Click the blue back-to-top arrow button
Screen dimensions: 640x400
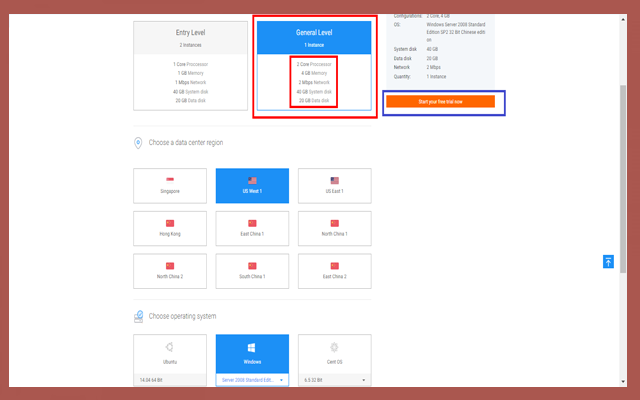click(x=607, y=261)
